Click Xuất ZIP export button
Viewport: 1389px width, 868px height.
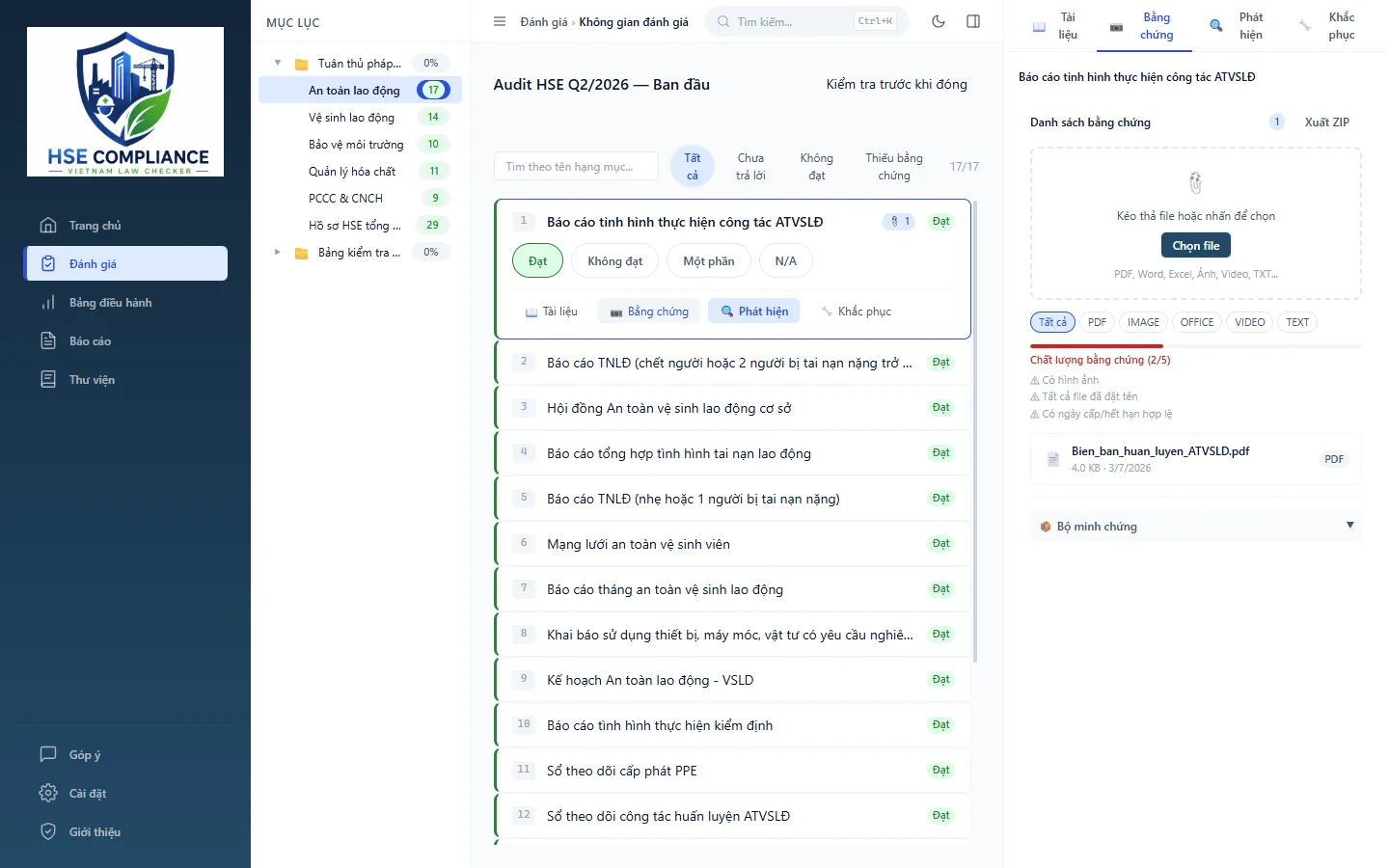(1327, 122)
